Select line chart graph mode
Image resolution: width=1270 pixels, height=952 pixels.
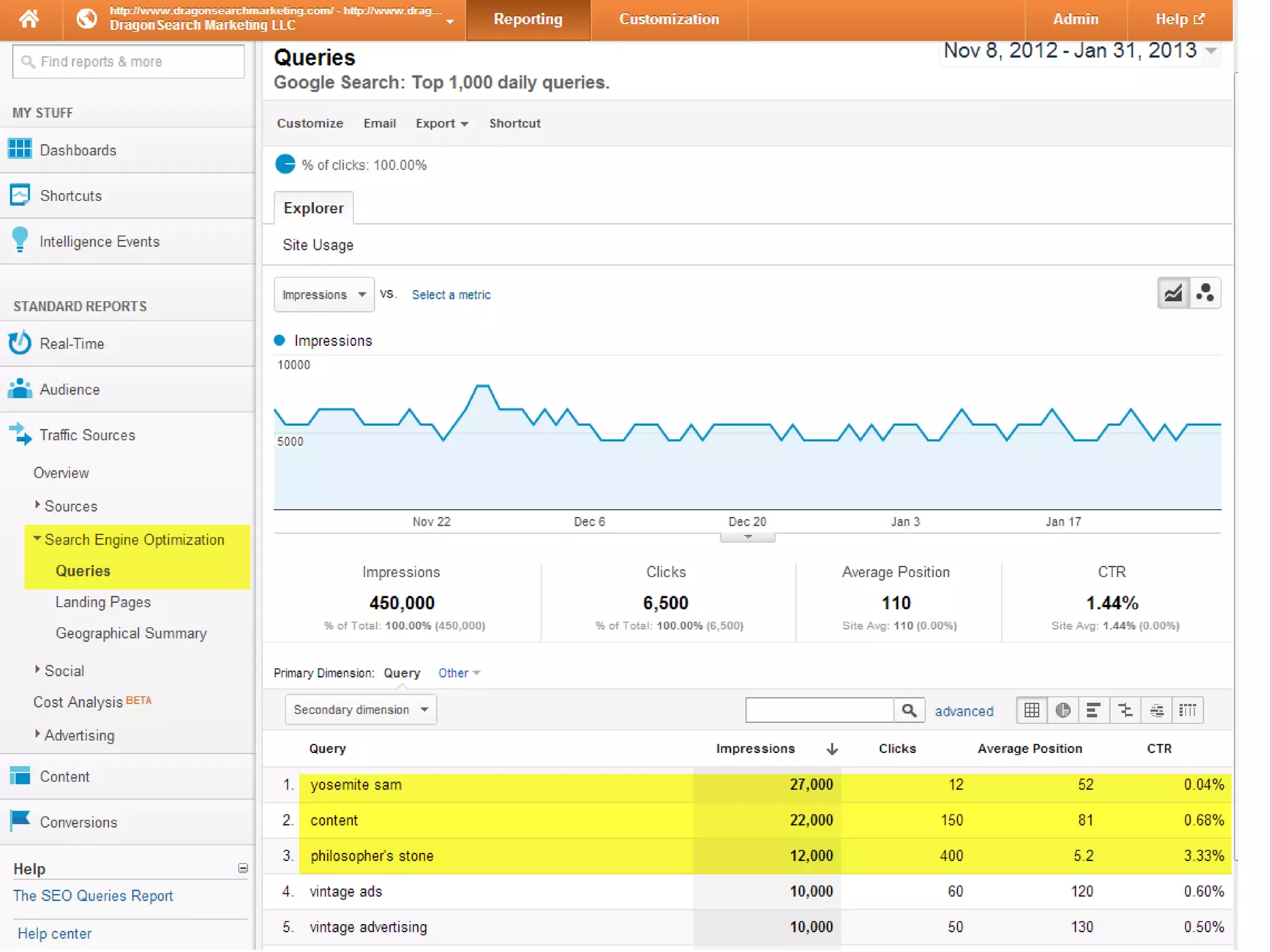tap(1173, 293)
